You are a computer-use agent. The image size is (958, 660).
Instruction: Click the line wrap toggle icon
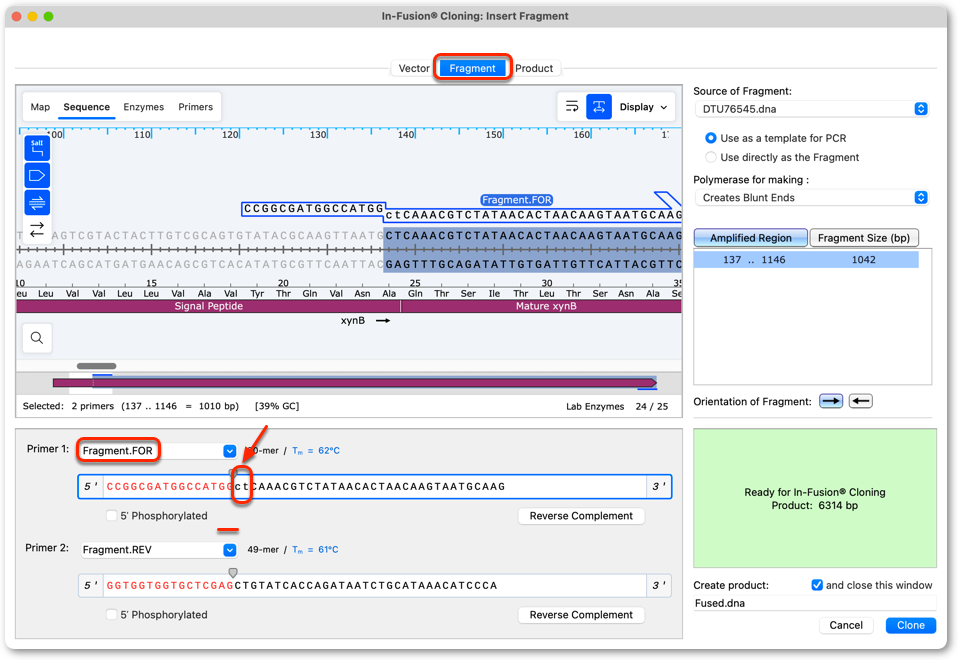[x=572, y=106]
